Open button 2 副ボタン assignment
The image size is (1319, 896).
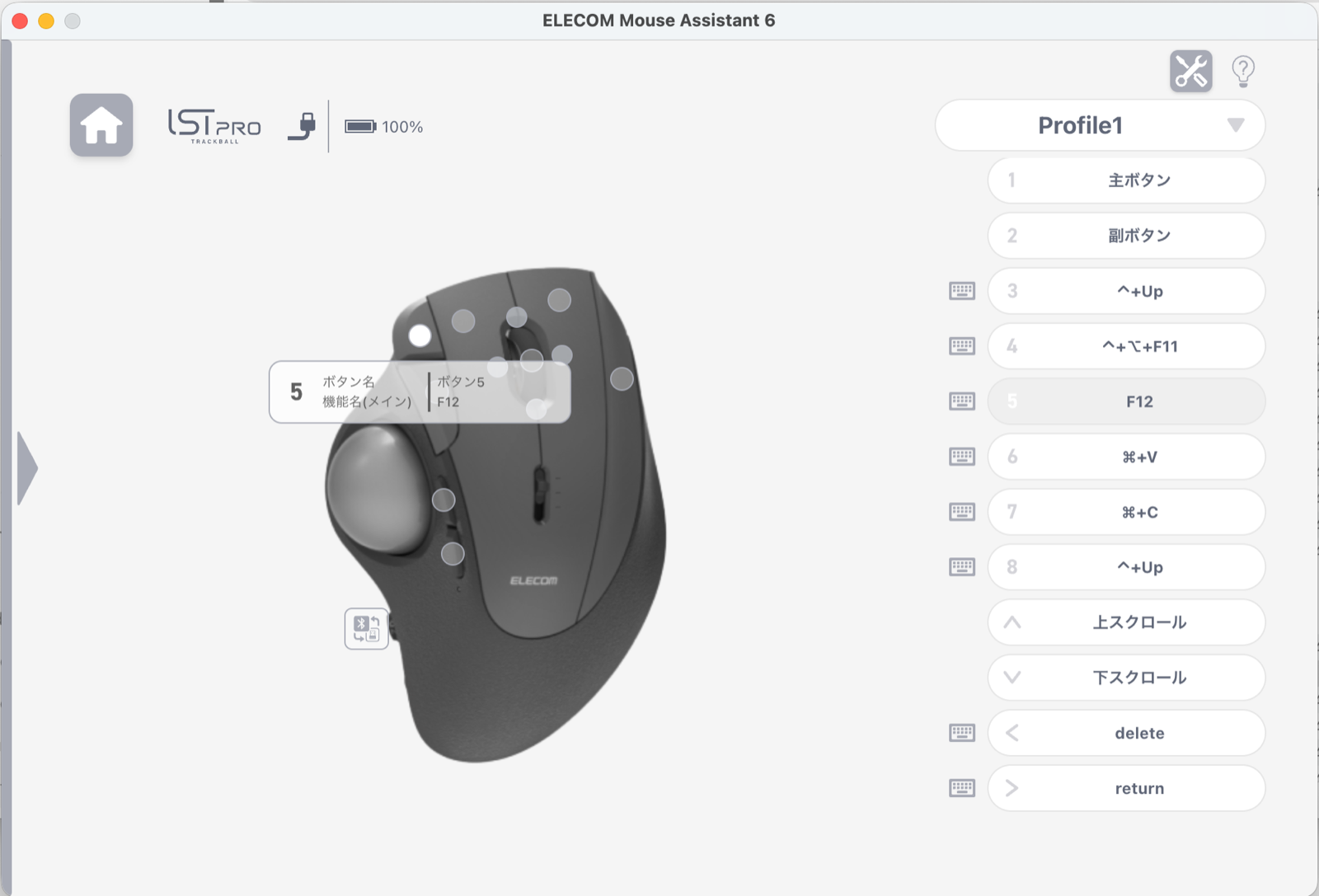click(x=1126, y=236)
